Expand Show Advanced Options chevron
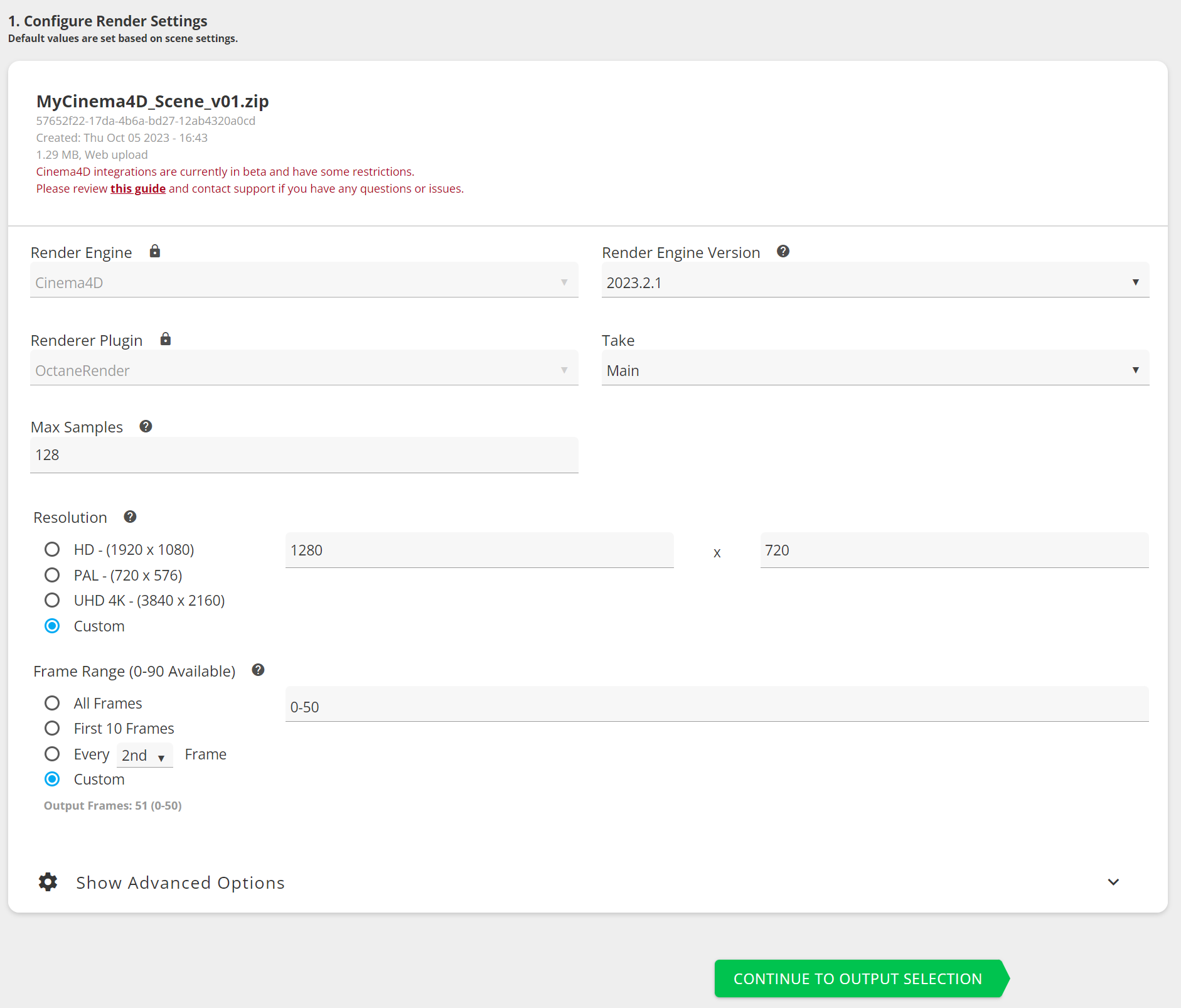 [x=1113, y=882]
